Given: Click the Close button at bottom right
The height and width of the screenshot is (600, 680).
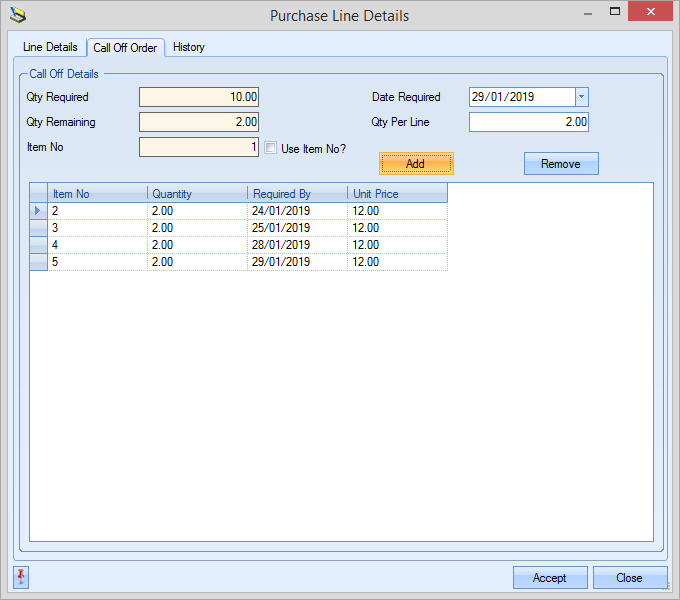Looking at the screenshot, I should (x=629, y=578).
